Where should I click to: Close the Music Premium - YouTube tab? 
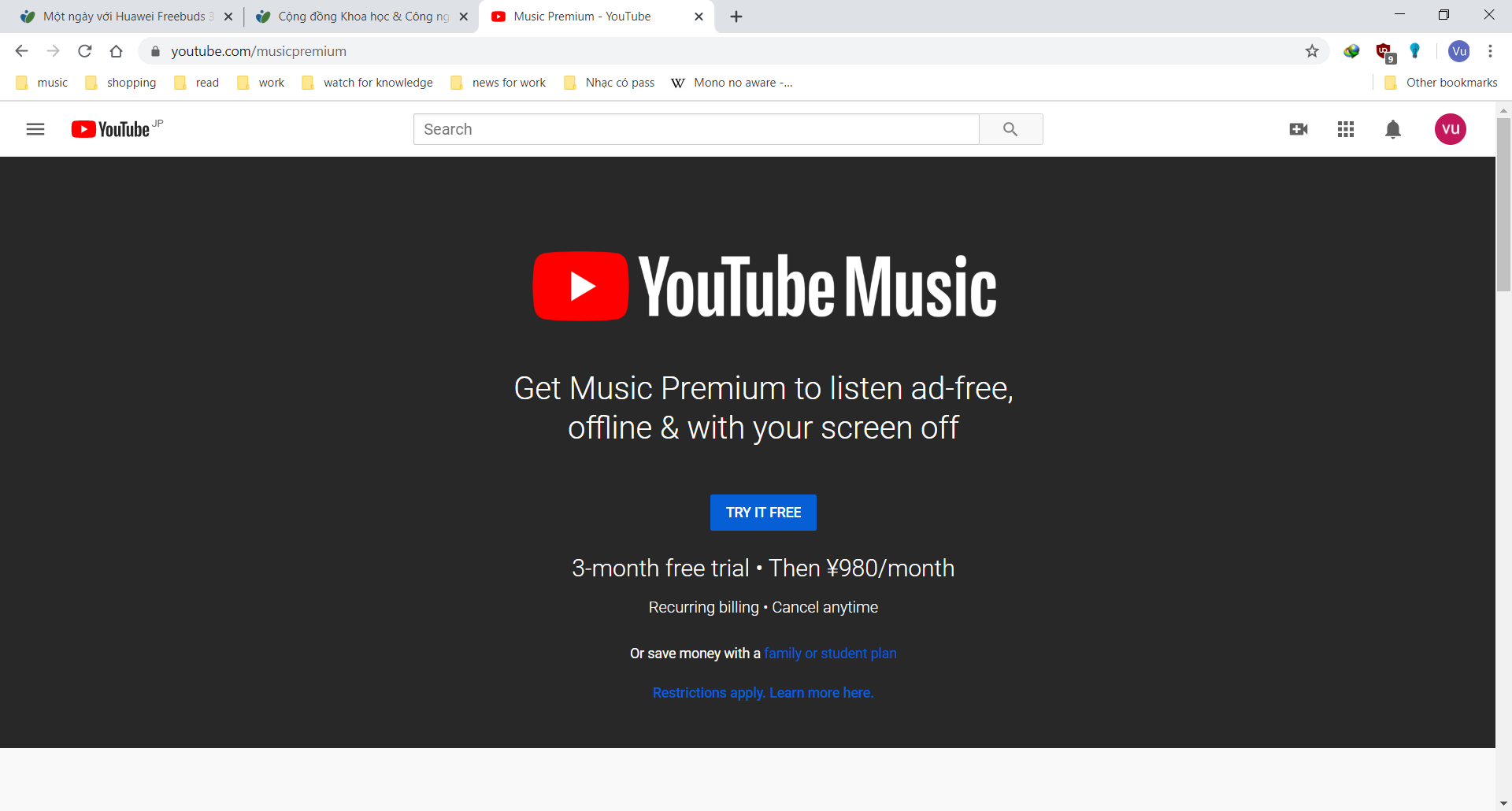click(699, 17)
